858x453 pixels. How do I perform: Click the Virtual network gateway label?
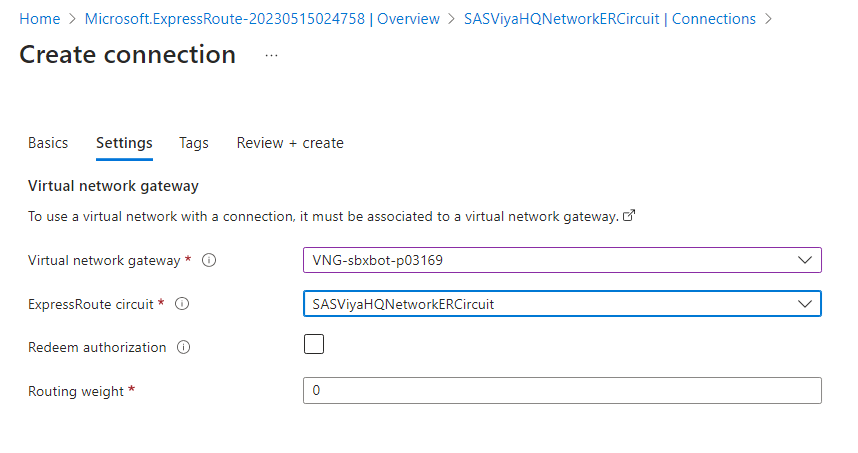pos(105,261)
